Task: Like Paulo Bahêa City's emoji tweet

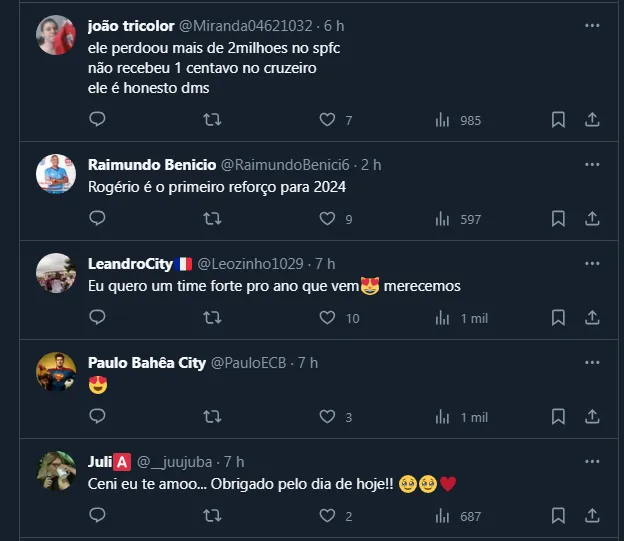Action: pyautogui.click(x=327, y=417)
